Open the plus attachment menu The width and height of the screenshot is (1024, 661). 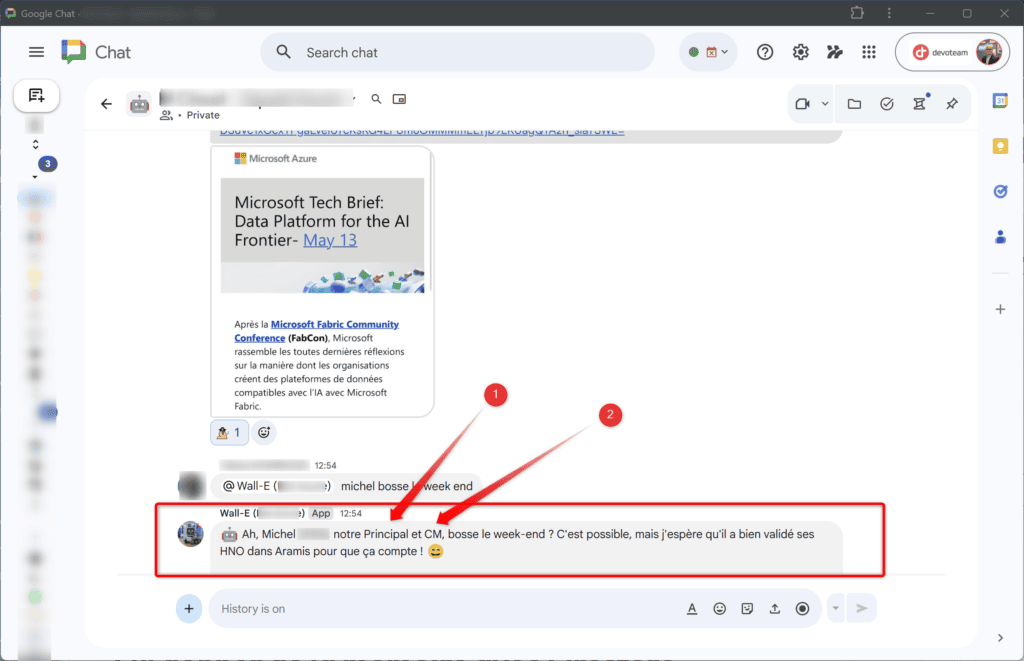189,609
